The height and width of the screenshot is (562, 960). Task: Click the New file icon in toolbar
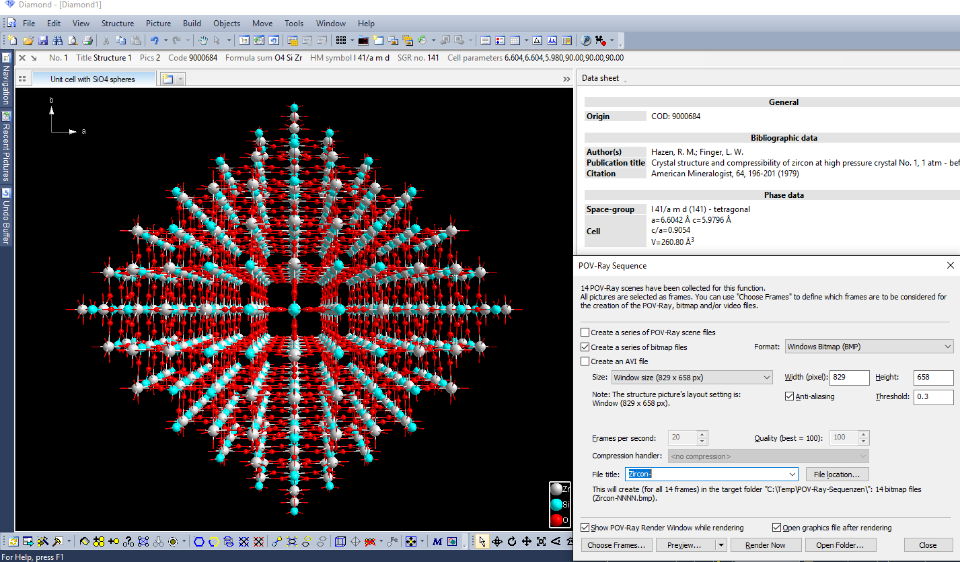[12, 40]
